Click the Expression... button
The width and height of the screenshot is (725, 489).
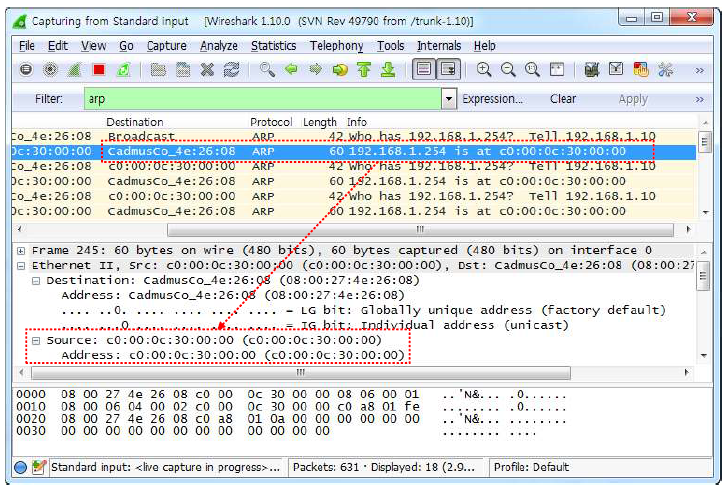(x=492, y=99)
